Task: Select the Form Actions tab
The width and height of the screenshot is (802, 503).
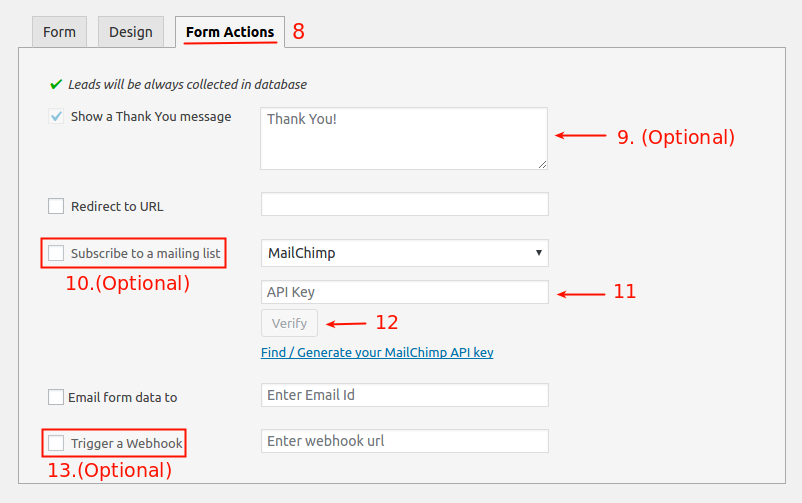Action: pos(230,32)
